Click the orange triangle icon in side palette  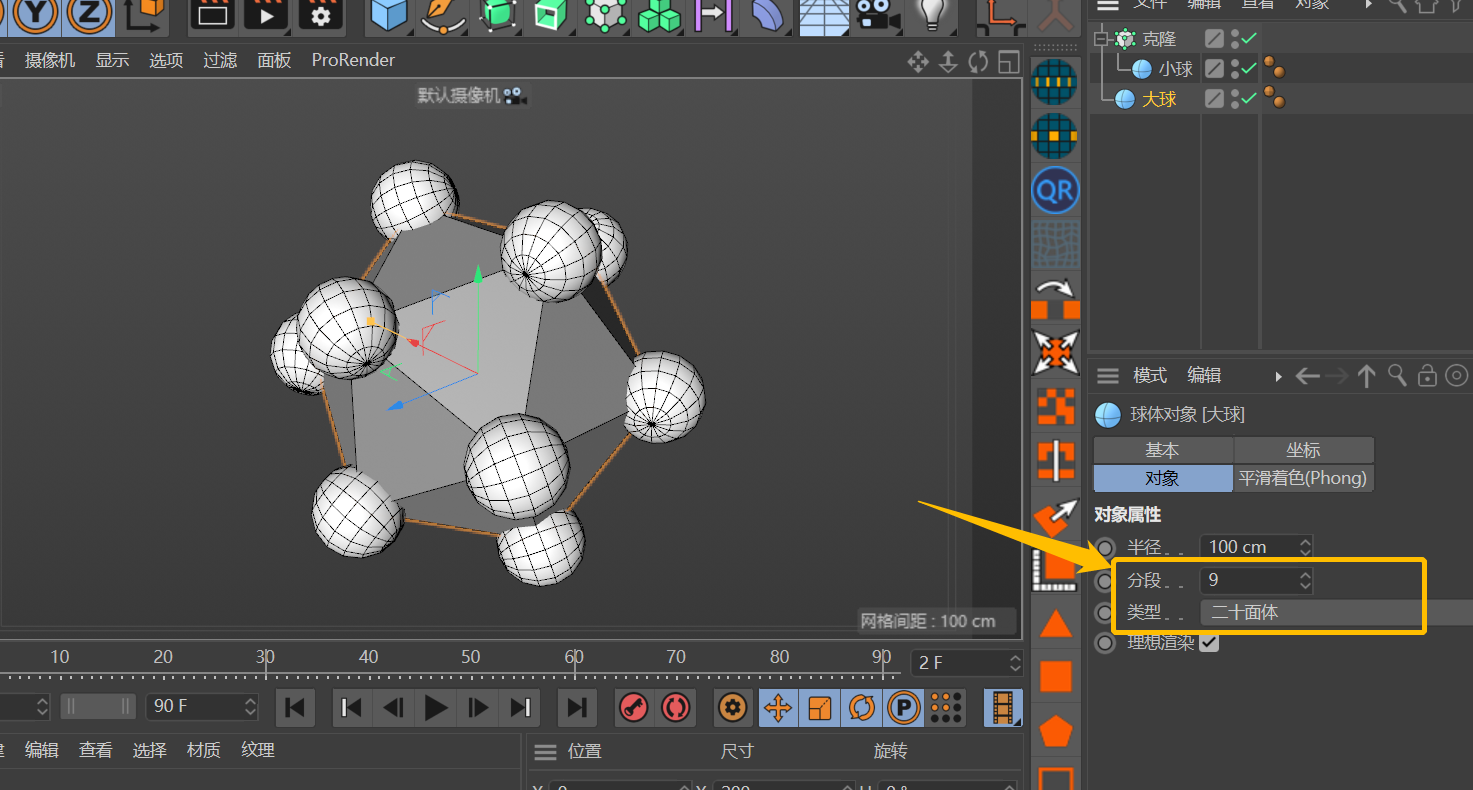click(x=1055, y=625)
